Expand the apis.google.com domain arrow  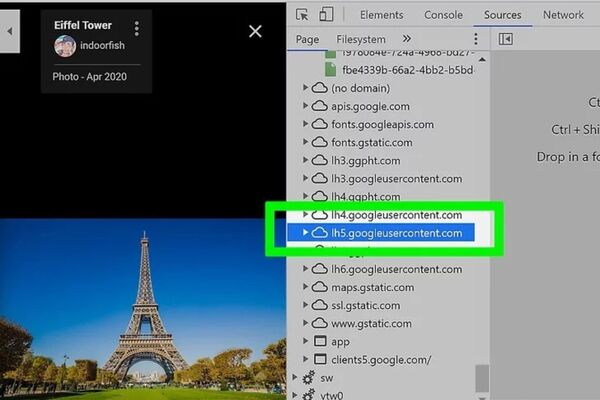coord(306,106)
